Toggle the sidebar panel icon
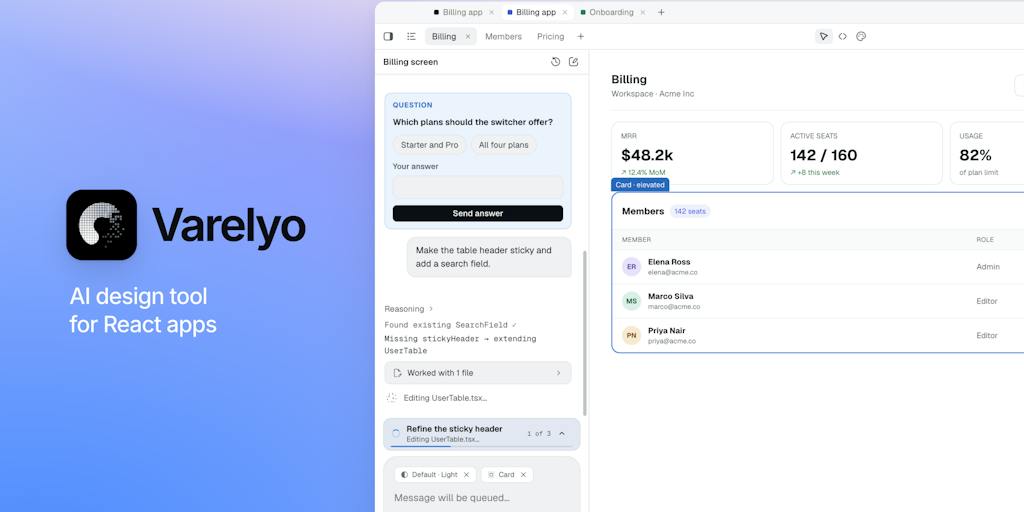 click(388, 37)
